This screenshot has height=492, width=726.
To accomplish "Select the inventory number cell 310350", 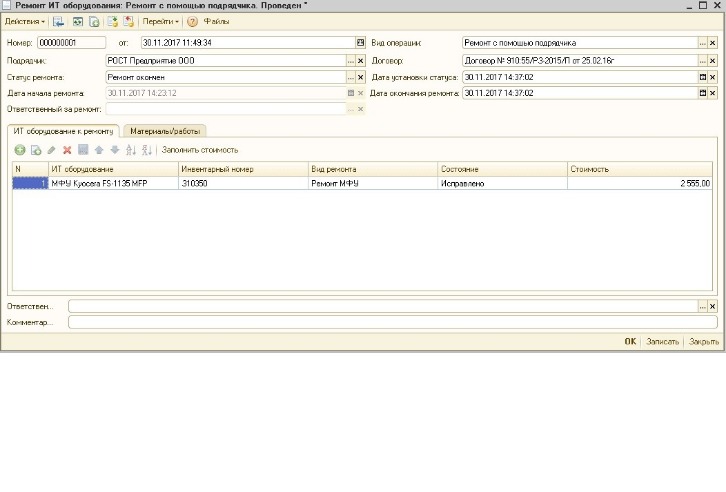I will [x=243, y=184].
